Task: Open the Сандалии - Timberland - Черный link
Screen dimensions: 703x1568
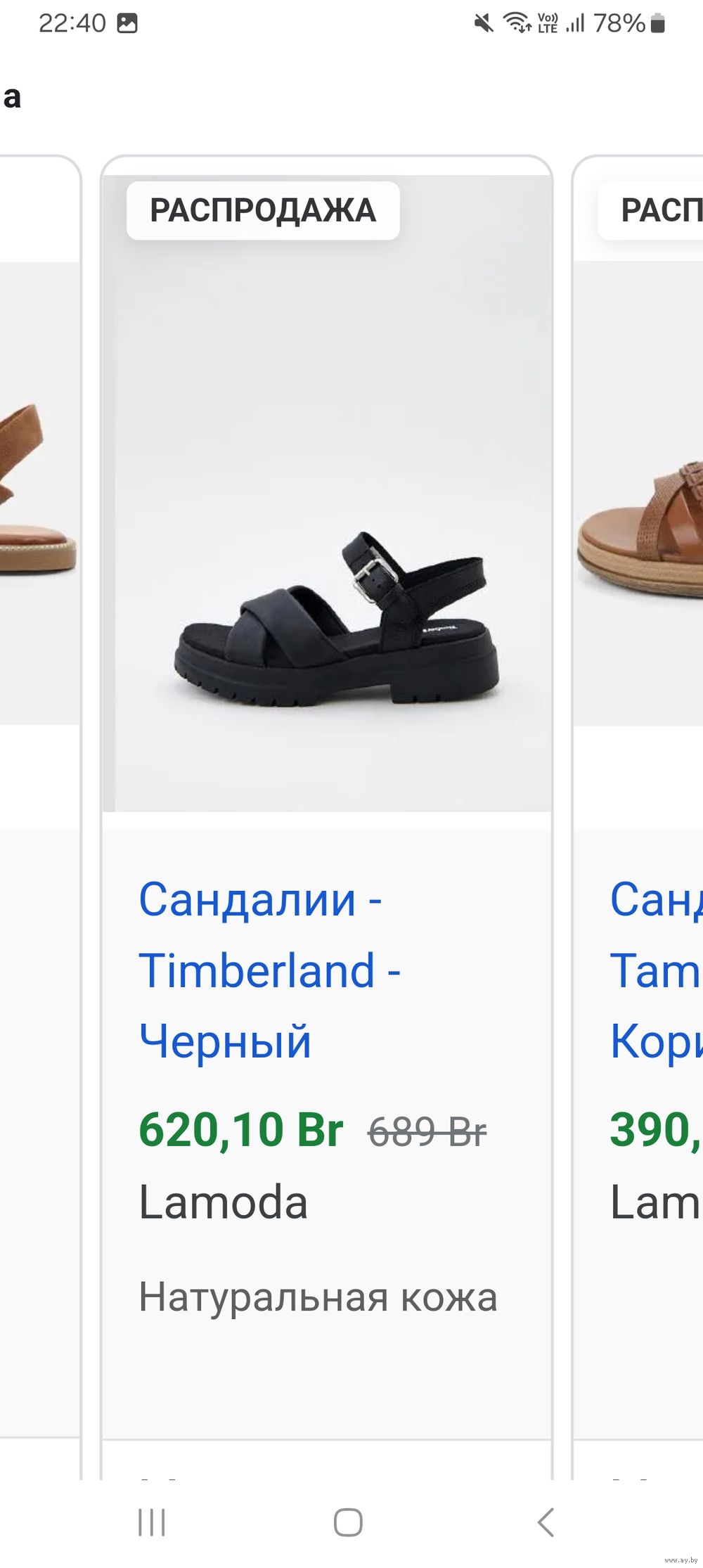Action: coord(270,970)
